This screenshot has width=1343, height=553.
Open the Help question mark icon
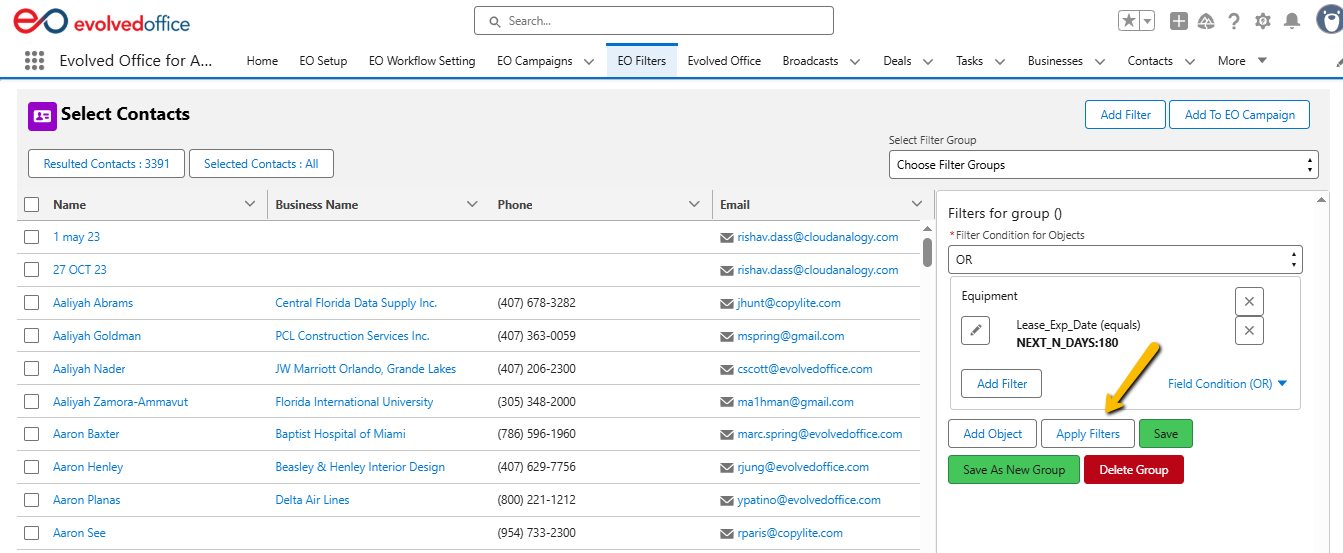coord(1234,20)
